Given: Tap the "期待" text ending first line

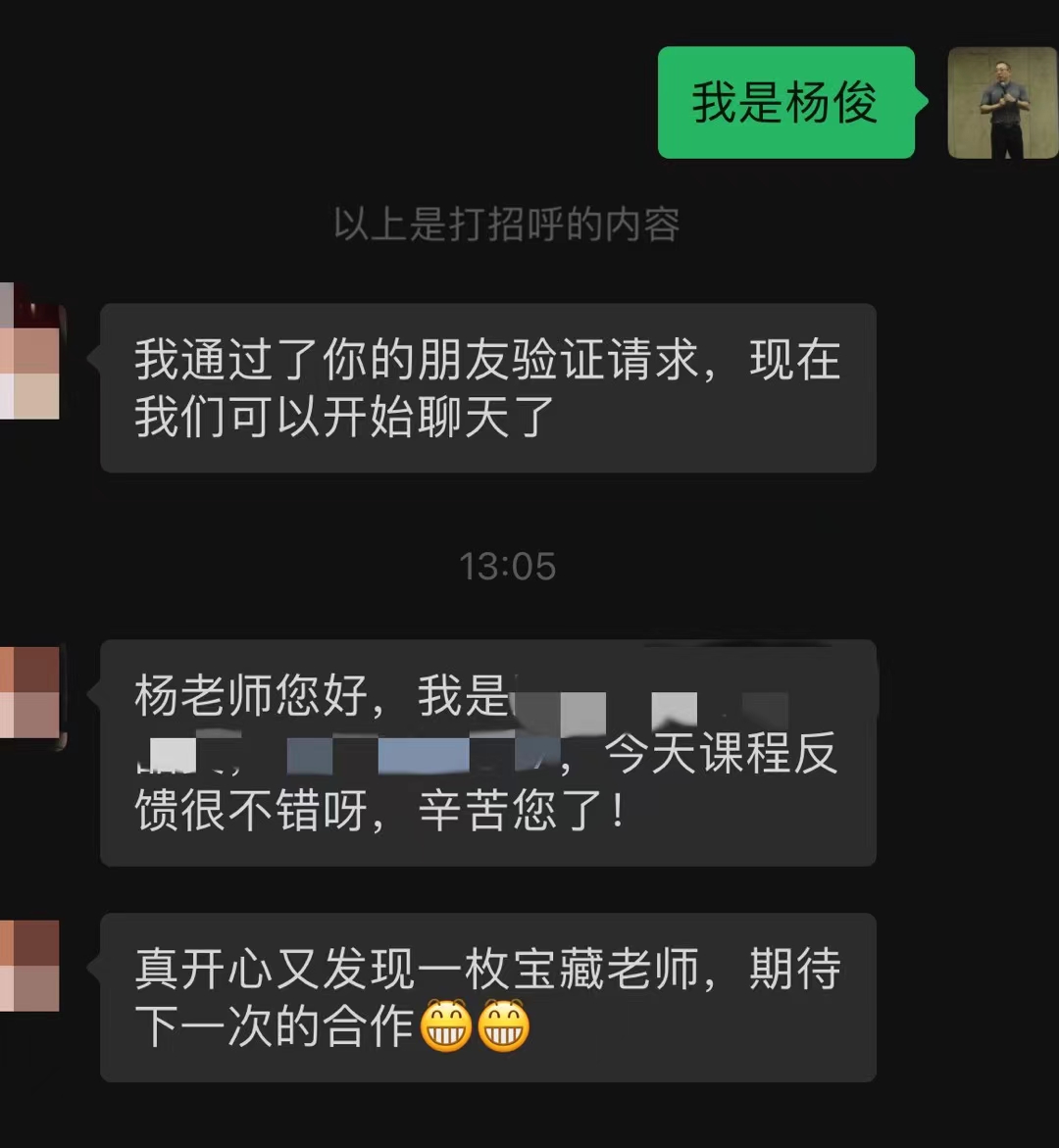Looking at the screenshot, I should pyautogui.click(x=795, y=969).
